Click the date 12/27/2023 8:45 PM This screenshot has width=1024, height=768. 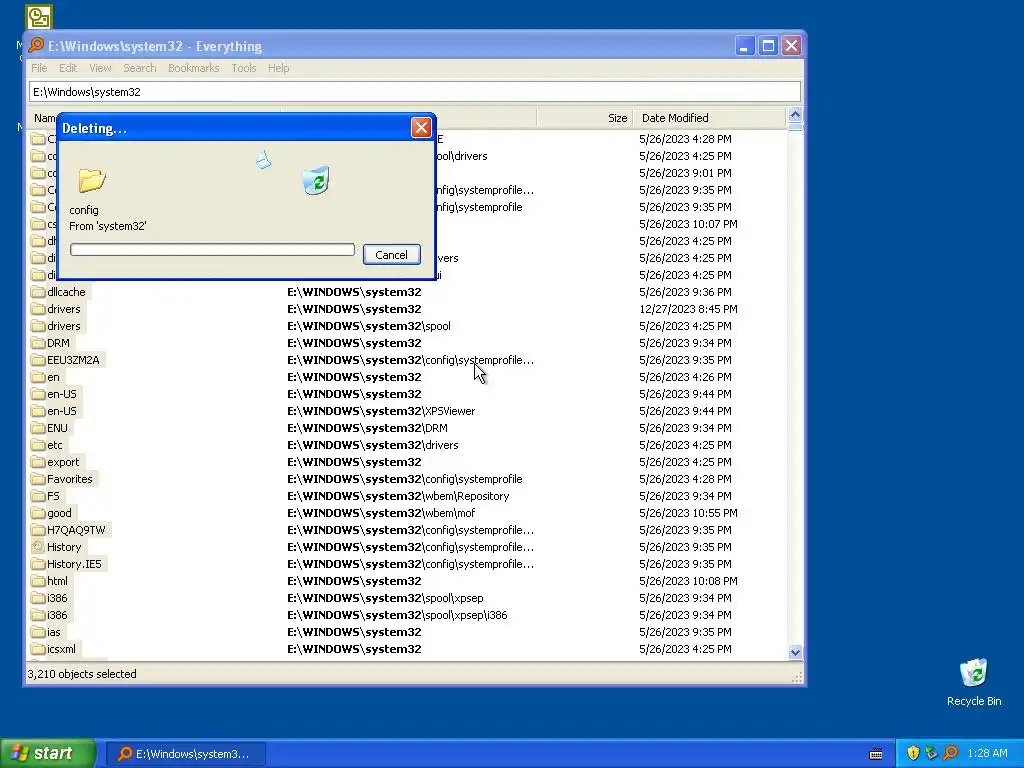[x=688, y=309]
